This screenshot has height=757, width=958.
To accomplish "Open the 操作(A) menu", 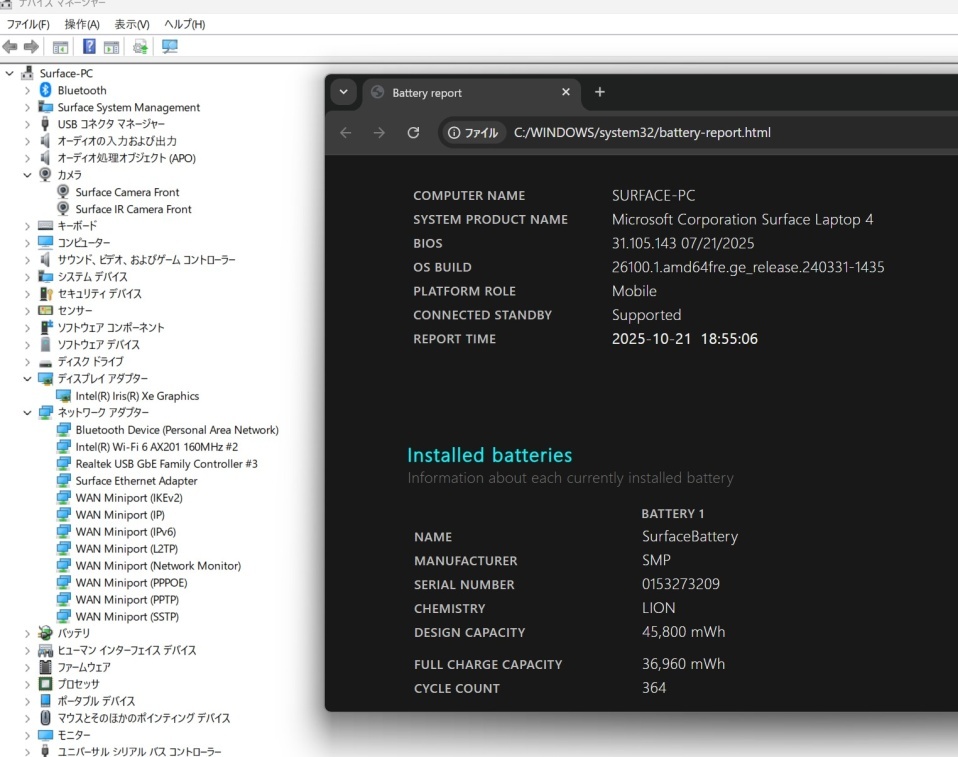I will pos(82,24).
